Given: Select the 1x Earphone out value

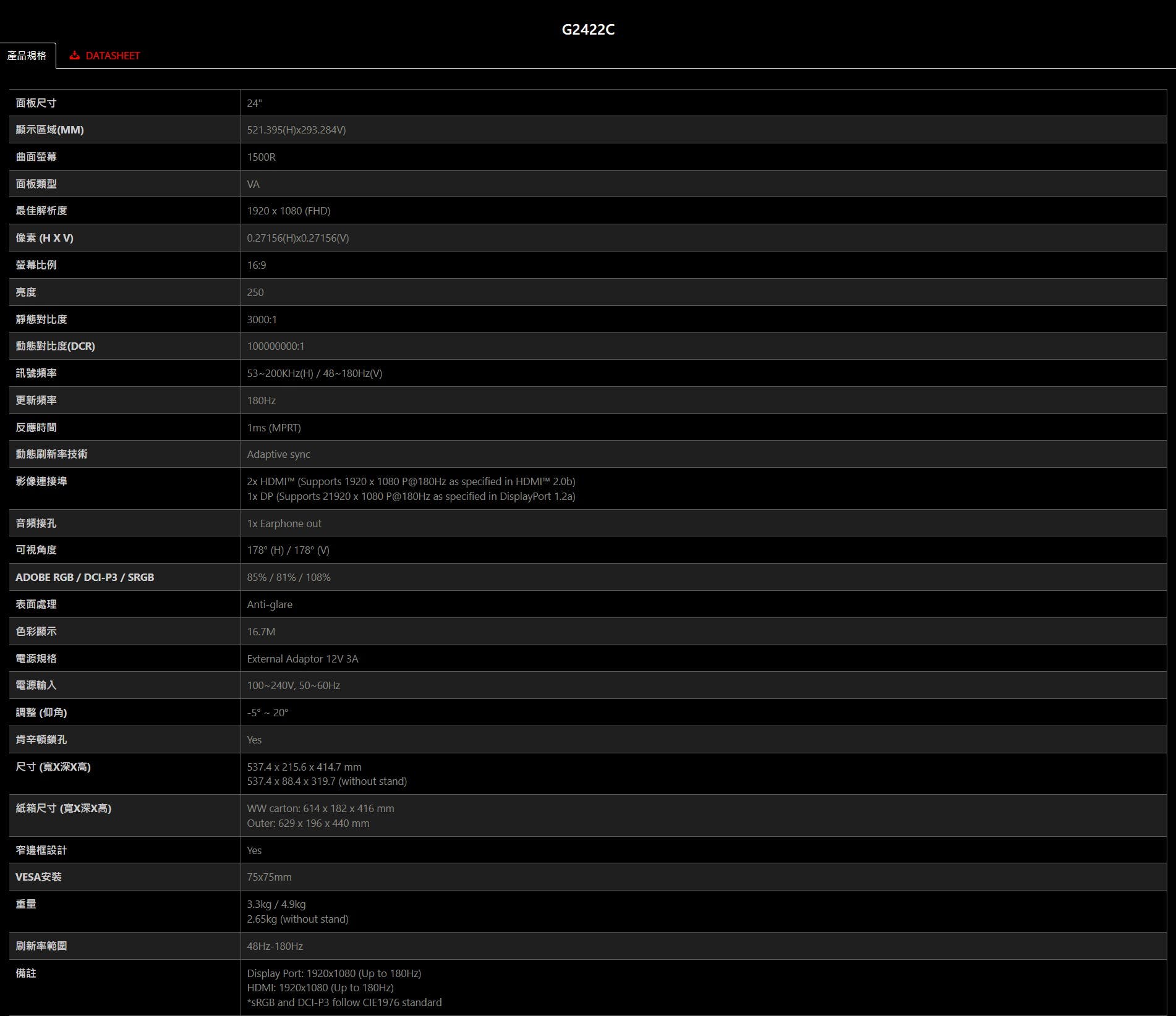Looking at the screenshot, I should 284,523.
